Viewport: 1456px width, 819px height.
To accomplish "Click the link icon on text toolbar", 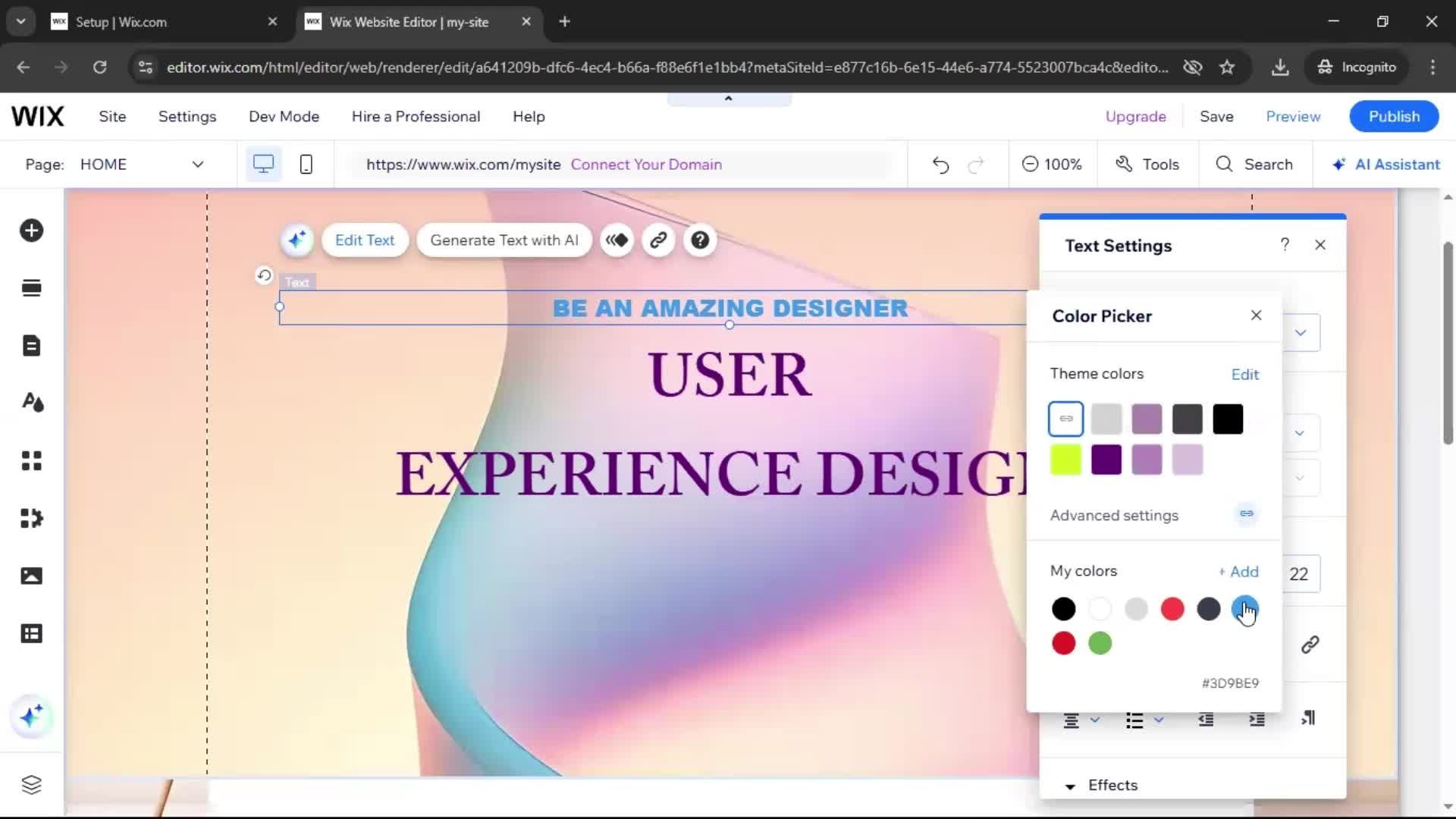I will coord(658,240).
